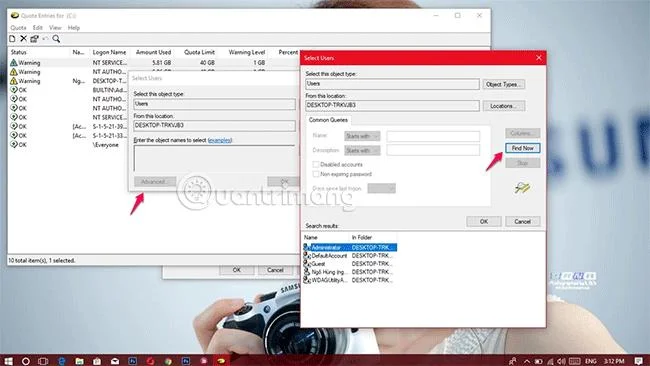Select the DefaultAccount search result

tap(350, 256)
